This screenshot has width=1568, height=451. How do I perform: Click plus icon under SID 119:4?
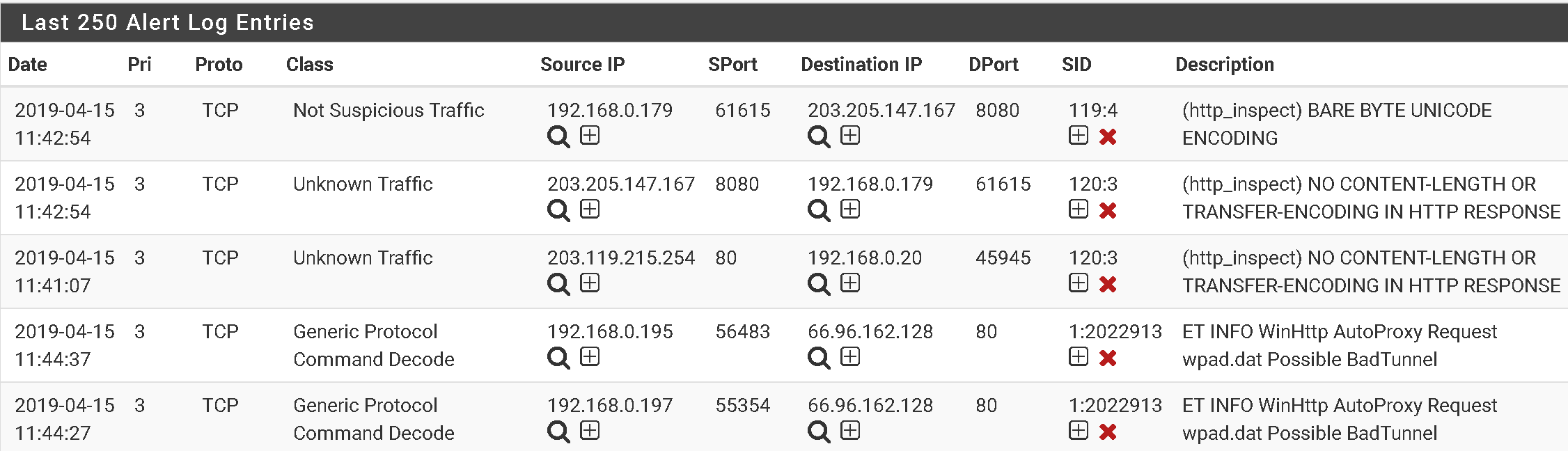coord(1079,136)
